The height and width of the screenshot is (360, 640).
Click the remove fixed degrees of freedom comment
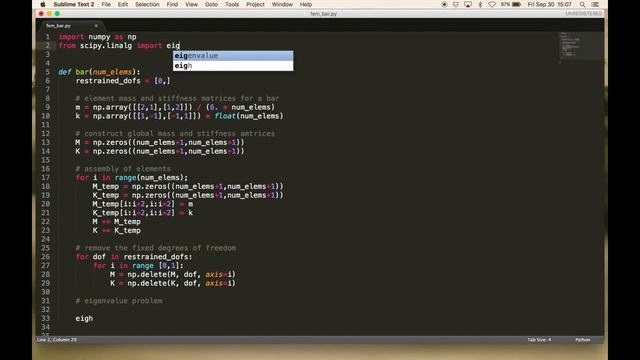click(156, 248)
